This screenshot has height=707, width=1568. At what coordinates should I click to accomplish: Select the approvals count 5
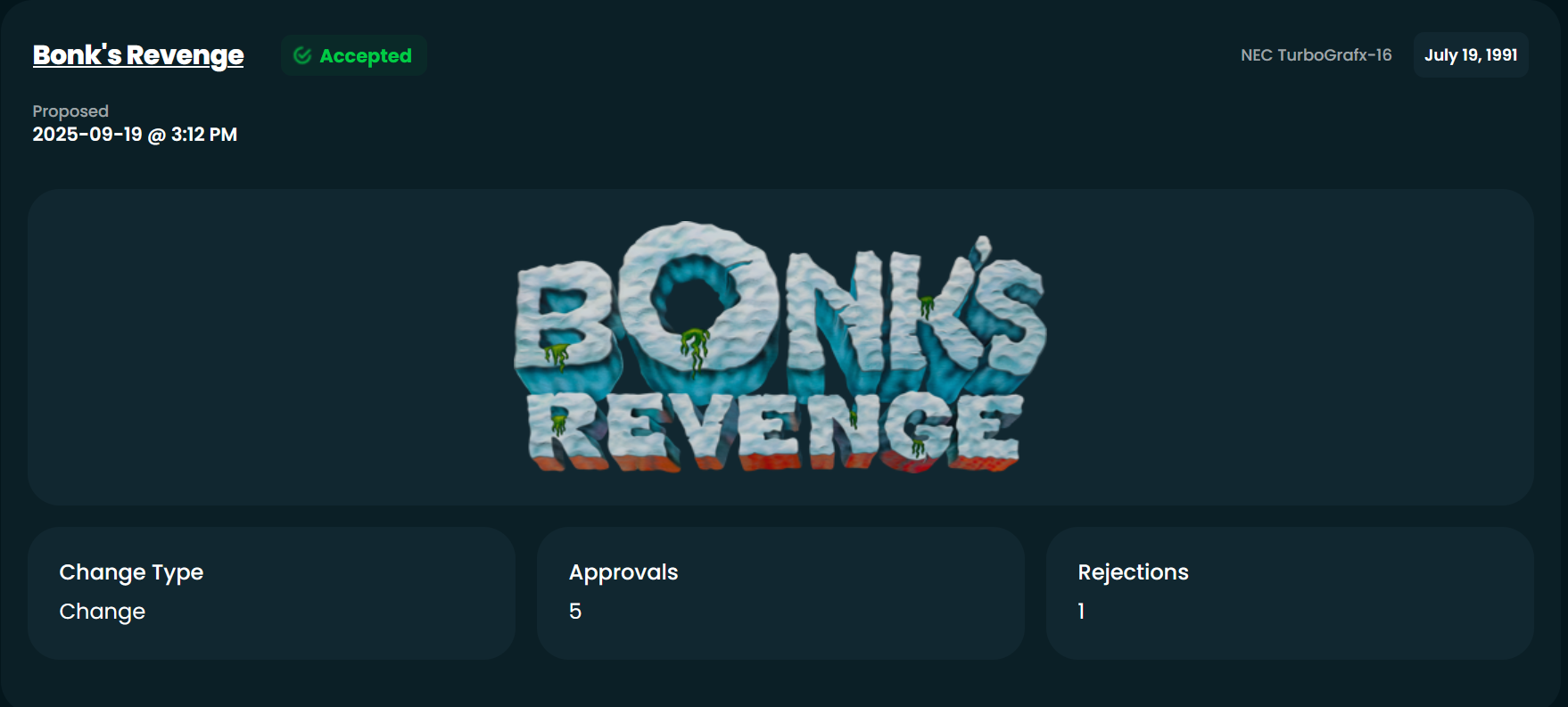coord(575,612)
